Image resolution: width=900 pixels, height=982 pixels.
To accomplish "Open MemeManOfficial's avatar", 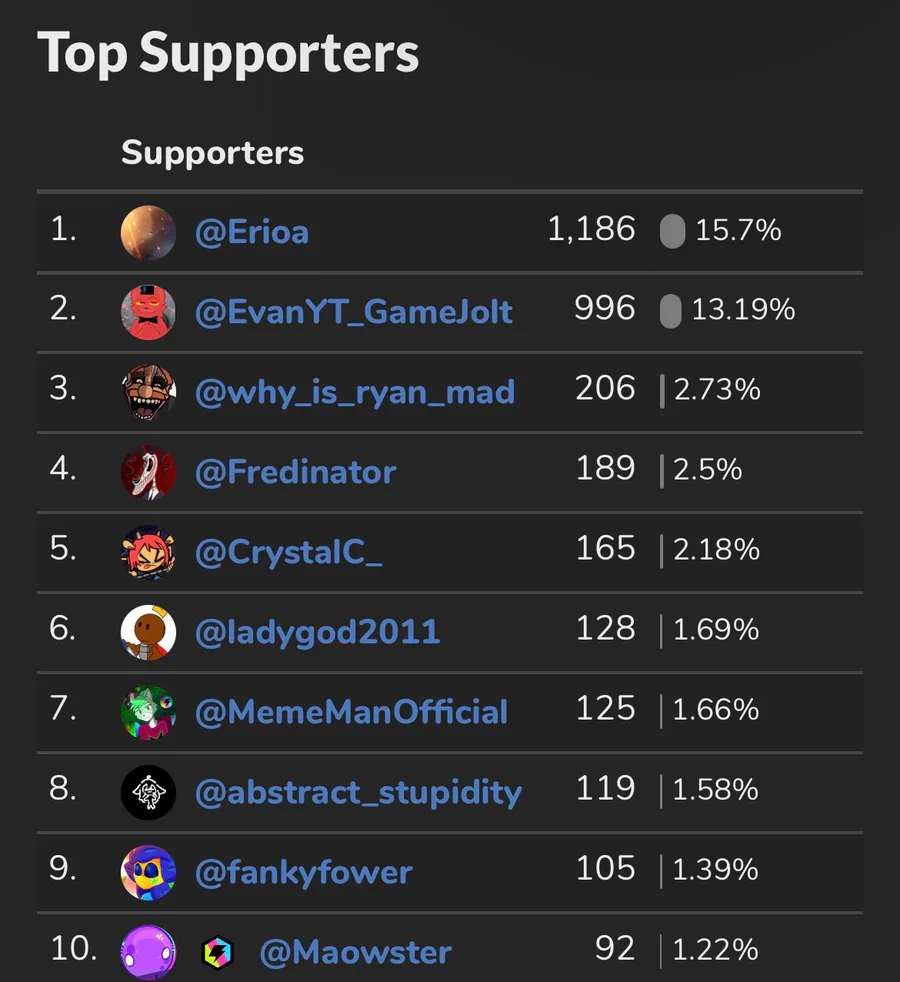I will coord(148,712).
